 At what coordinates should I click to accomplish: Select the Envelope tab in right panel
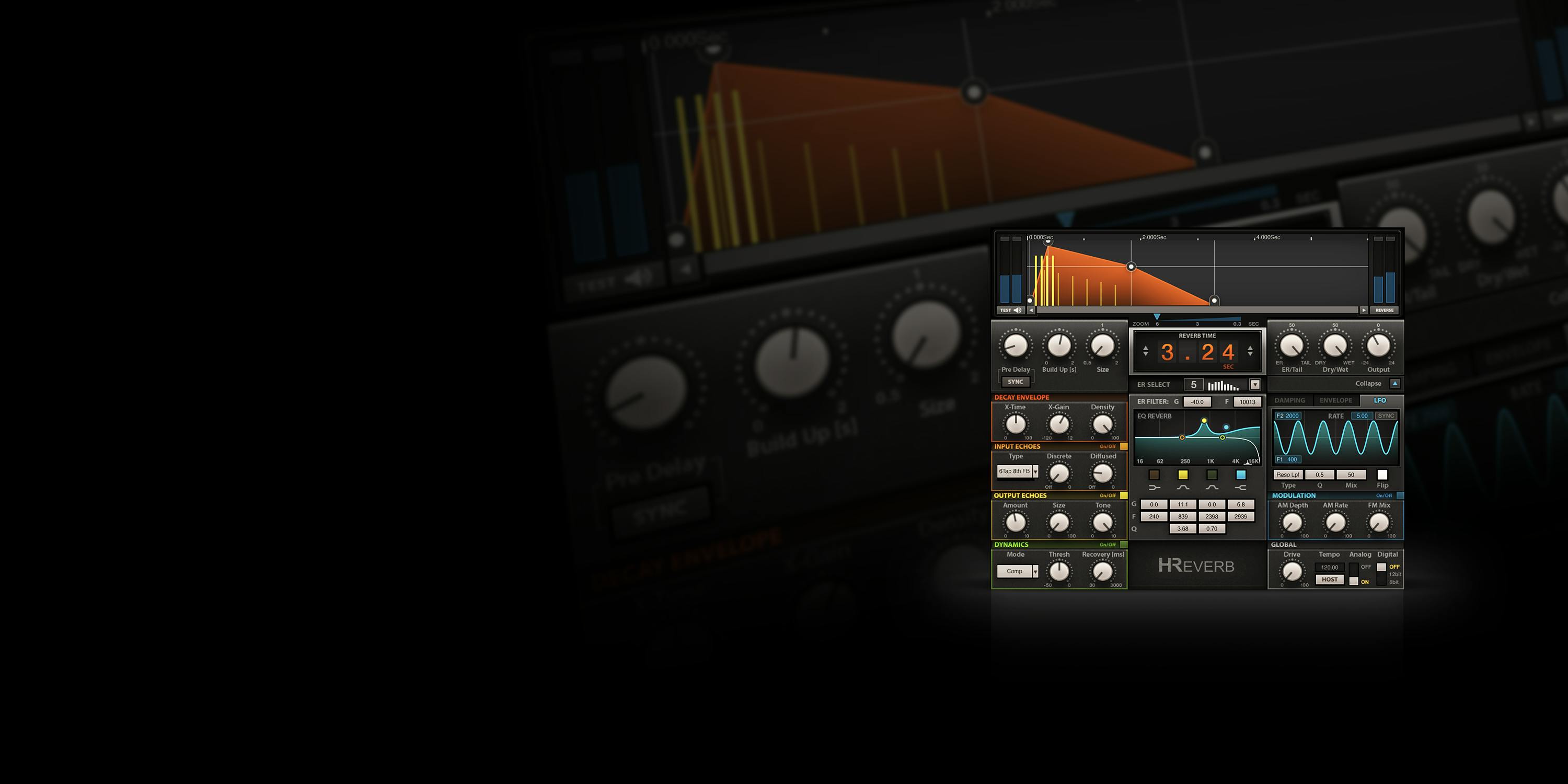(x=1336, y=400)
